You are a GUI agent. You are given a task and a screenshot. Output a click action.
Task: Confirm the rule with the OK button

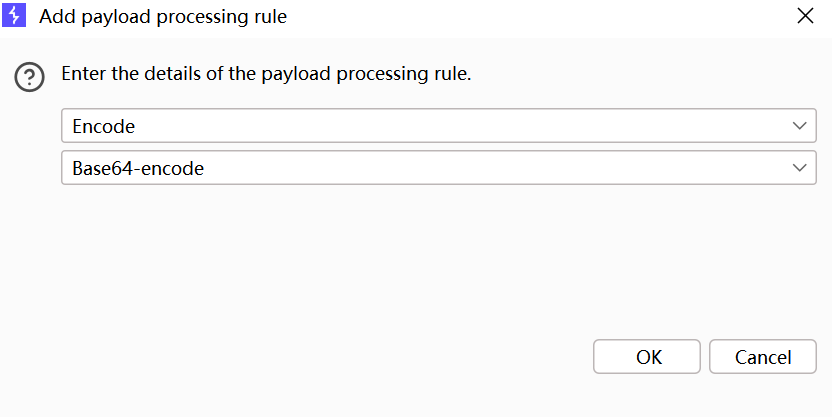(647, 357)
